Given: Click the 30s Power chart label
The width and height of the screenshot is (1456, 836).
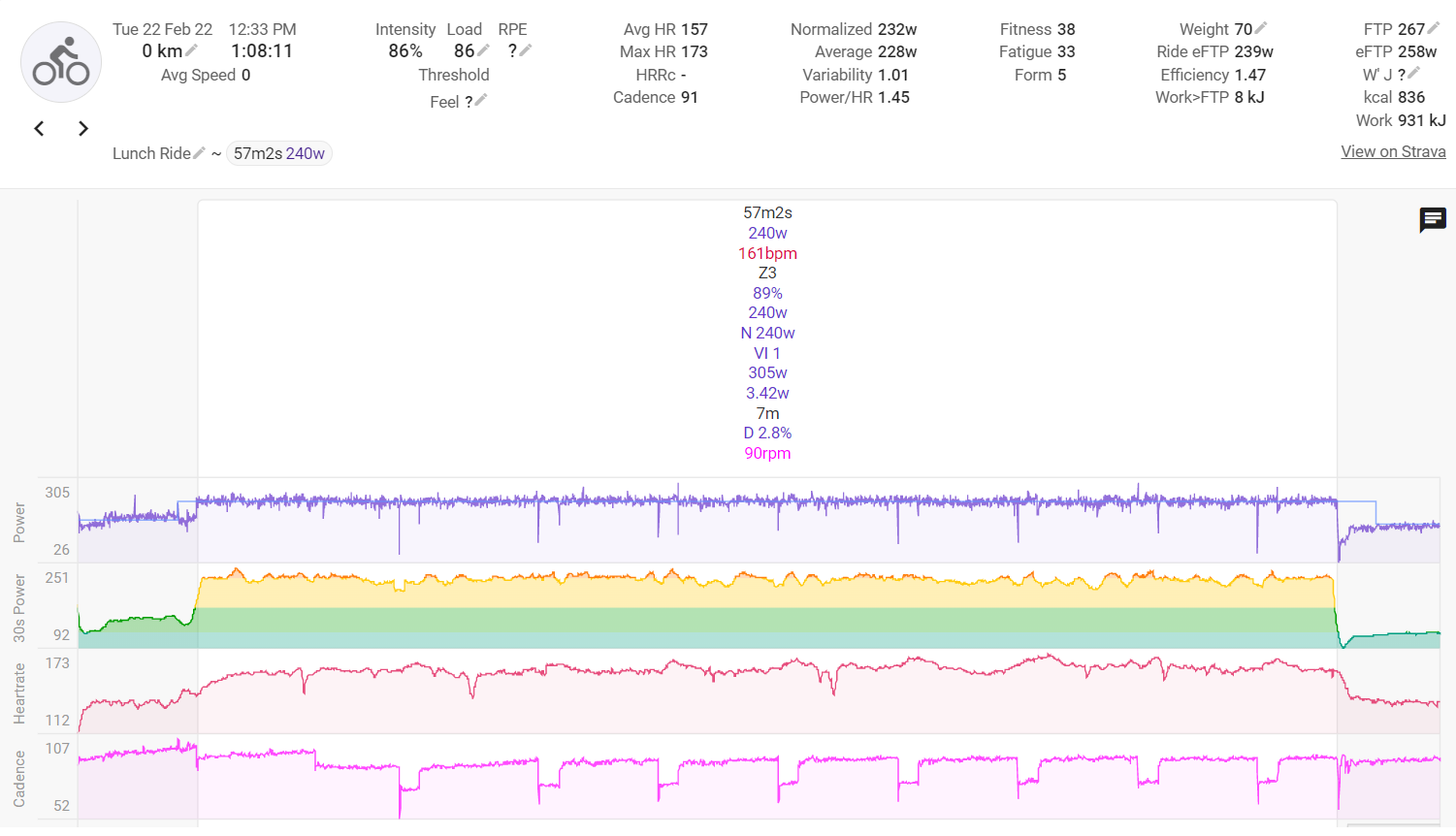Looking at the screenshot, I should [19, 607].
